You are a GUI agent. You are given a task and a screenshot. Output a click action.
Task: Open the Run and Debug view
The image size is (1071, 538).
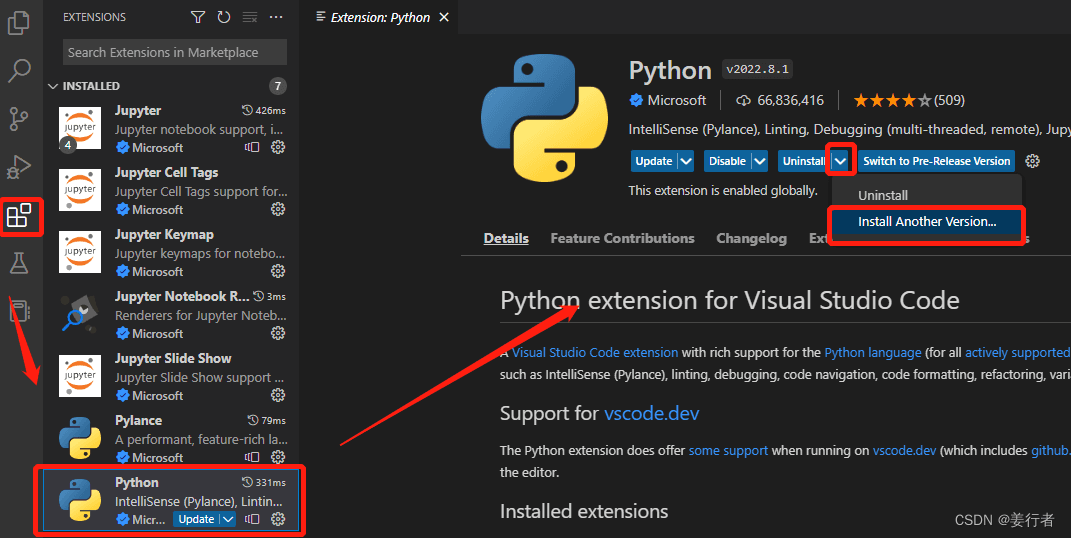(18, 167)
